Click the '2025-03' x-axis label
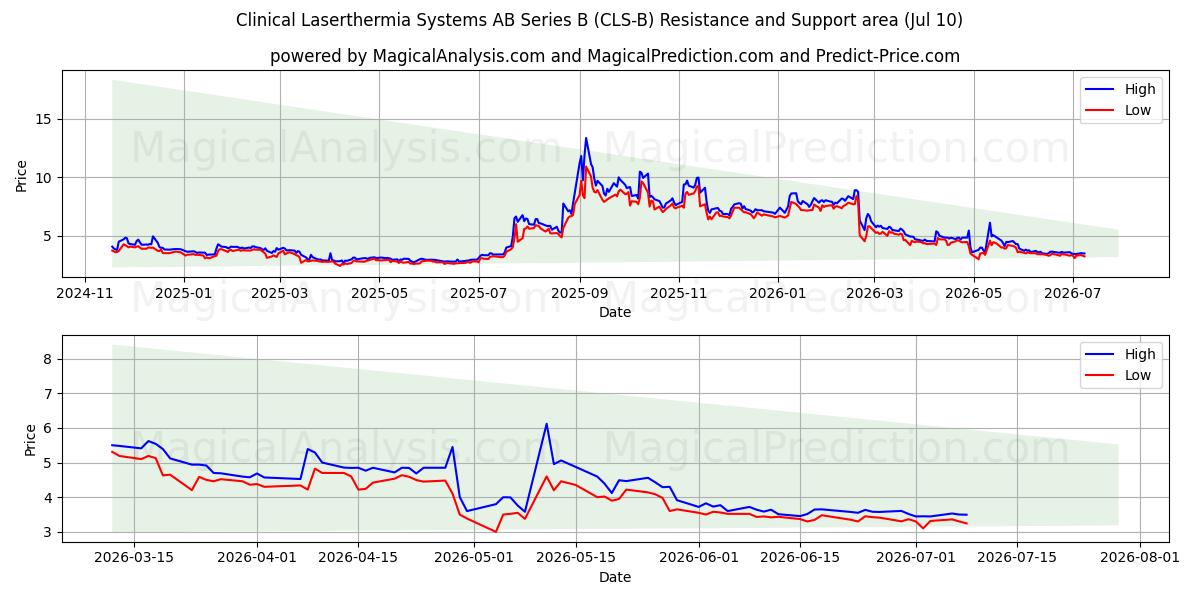This screenshot has width=1200, height=600. point(280,293)
